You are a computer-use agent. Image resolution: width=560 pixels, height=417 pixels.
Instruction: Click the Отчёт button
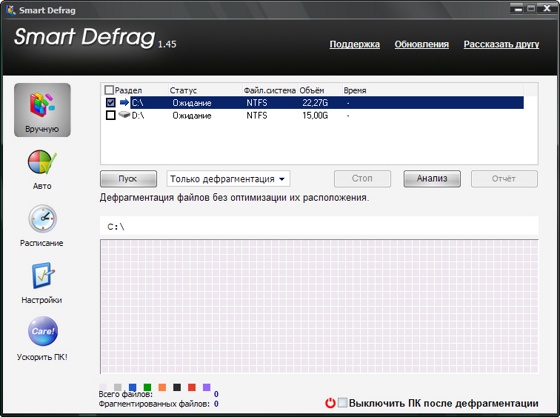point(504,179)
